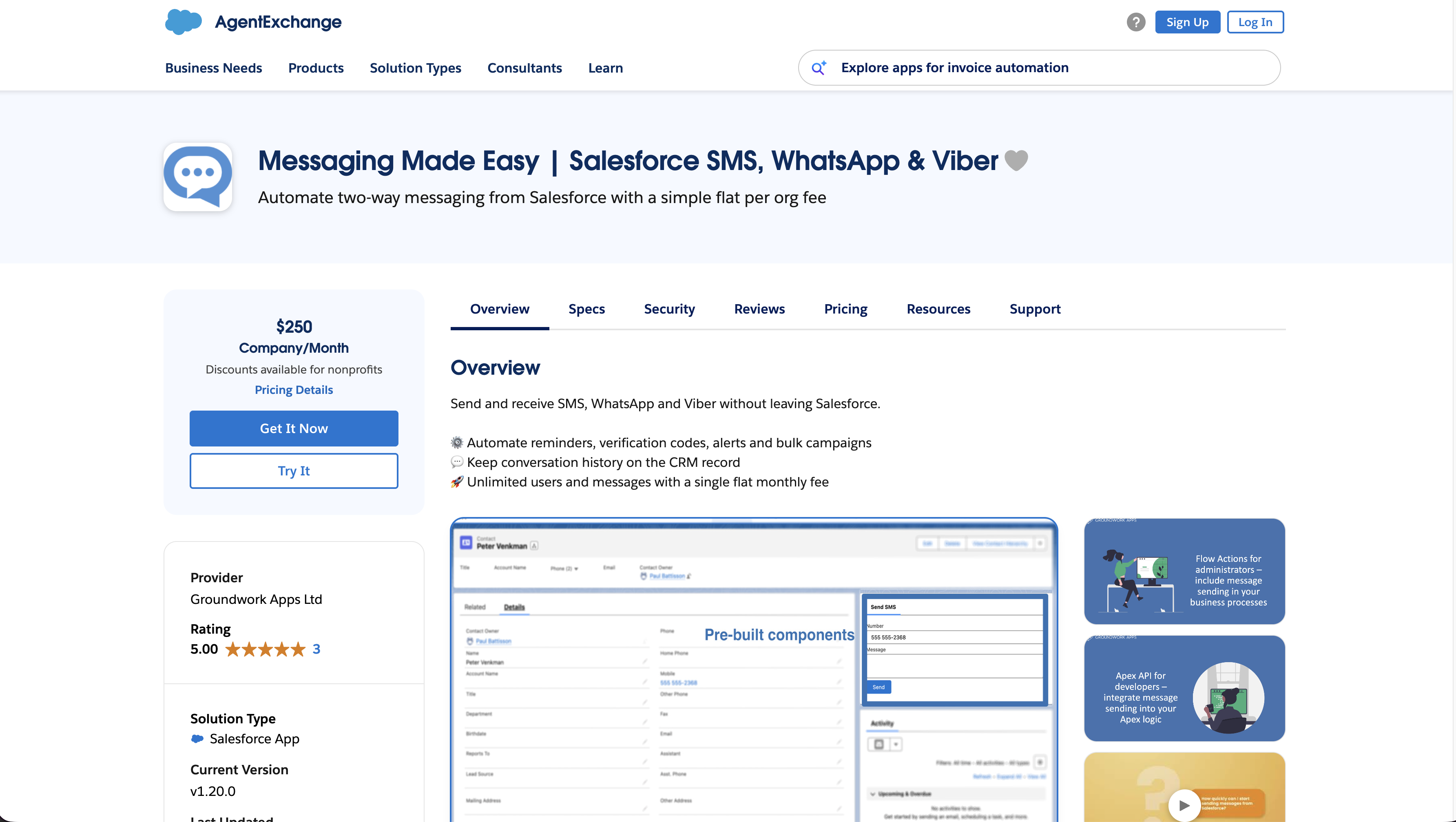Image resolution: width=1456 pixels, height=822 pixels.
Task: Open Solution Types menu
Action: pyautogui.click(x=416, y=68)
